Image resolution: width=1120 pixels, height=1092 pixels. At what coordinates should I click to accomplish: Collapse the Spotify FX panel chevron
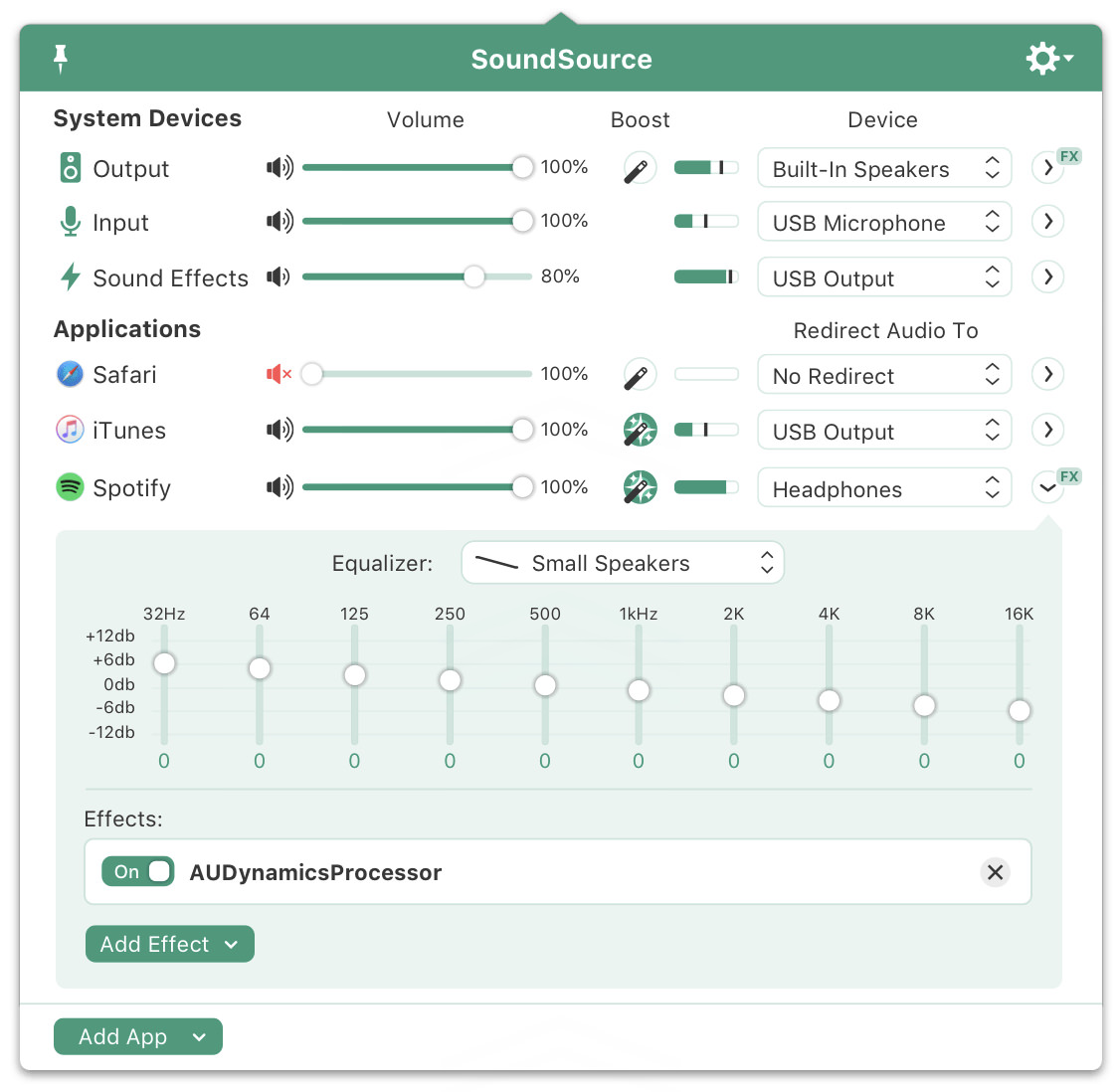(1047, 487)
